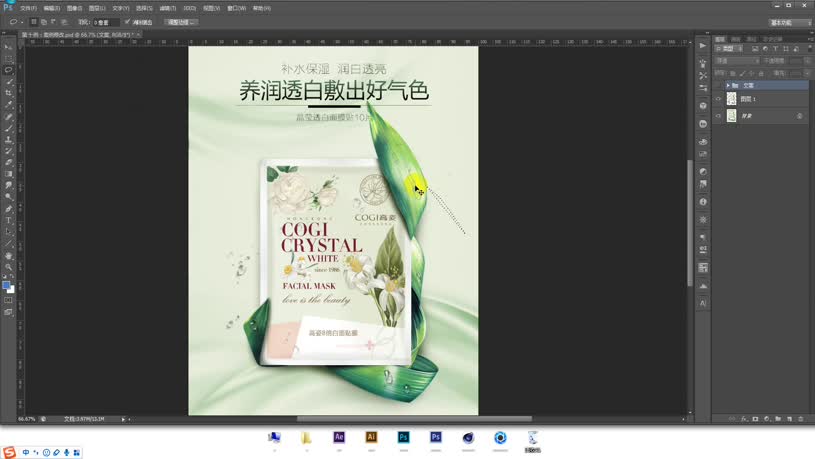
Task: Filter layers by type layers (T icon)
Action: [x=775, y=49]
